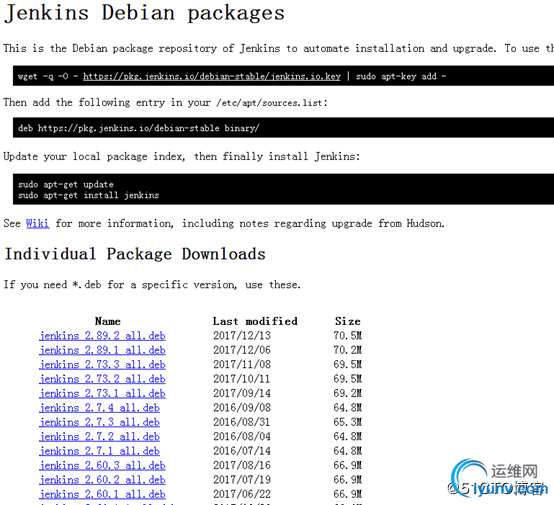This screenshot has width=554, height=505.
Task: Click the 'Update your local package index' sentence
Action: (x=182, y=157)
